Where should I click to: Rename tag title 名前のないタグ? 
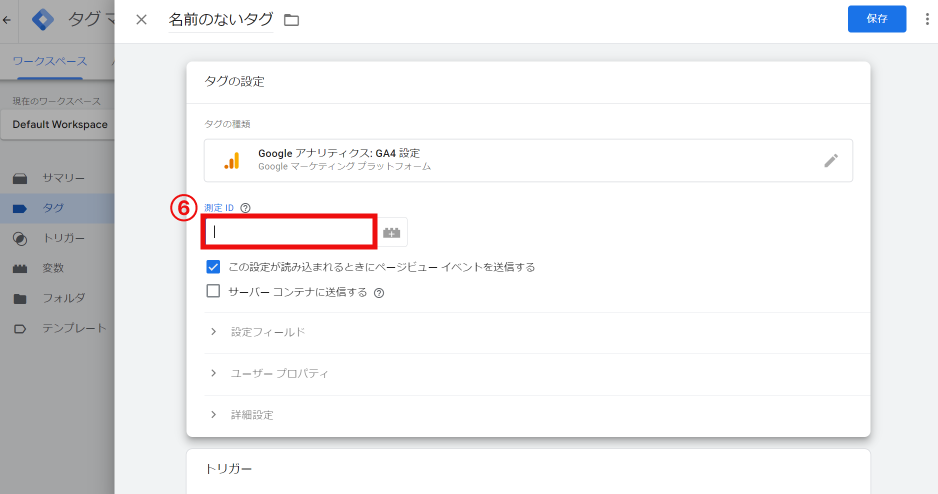click(x=221, y=20)
